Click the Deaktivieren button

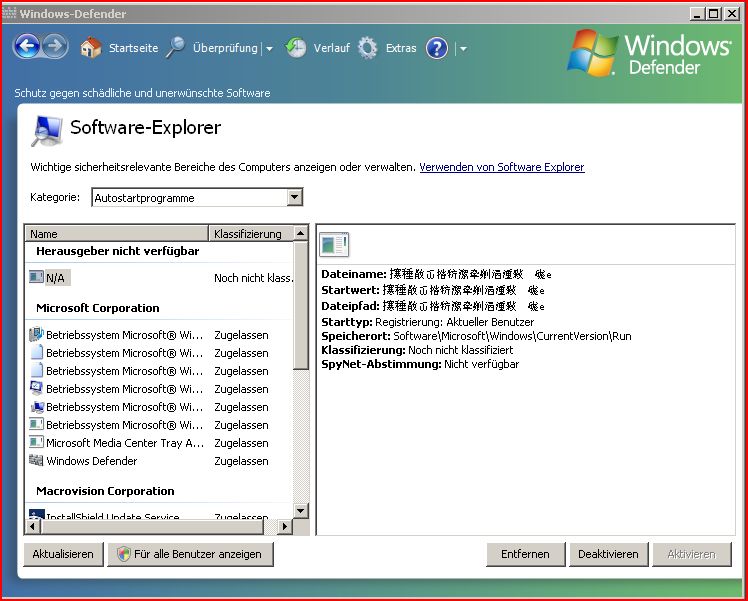click(608, 554)
